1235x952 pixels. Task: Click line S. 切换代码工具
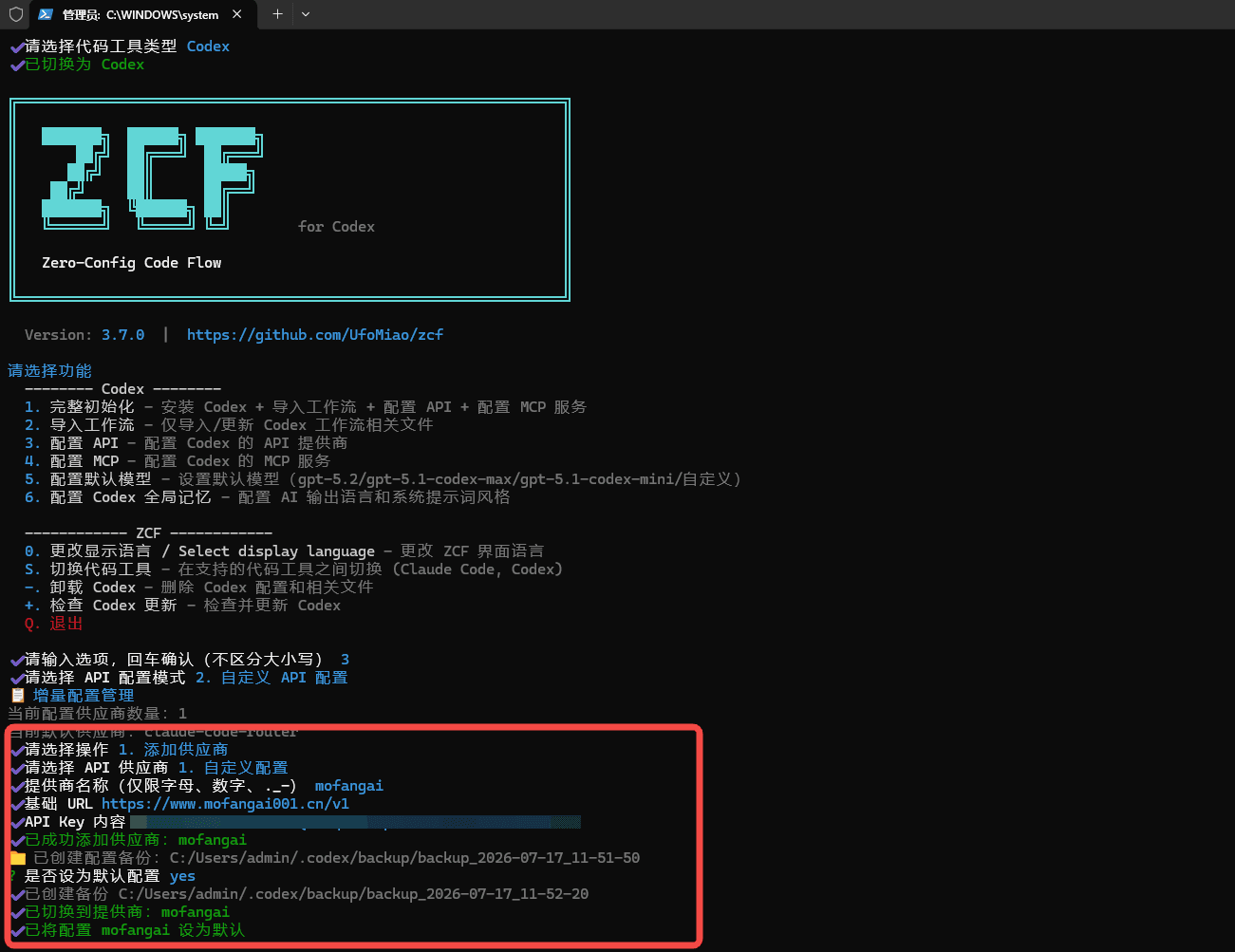[x=293, y=569]
